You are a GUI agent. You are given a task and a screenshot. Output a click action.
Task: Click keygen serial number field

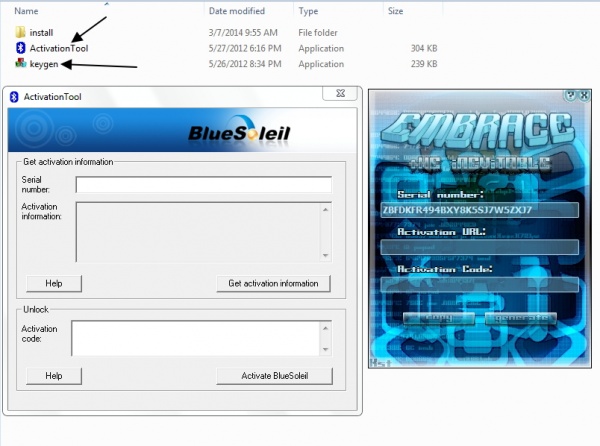point(479,210)
